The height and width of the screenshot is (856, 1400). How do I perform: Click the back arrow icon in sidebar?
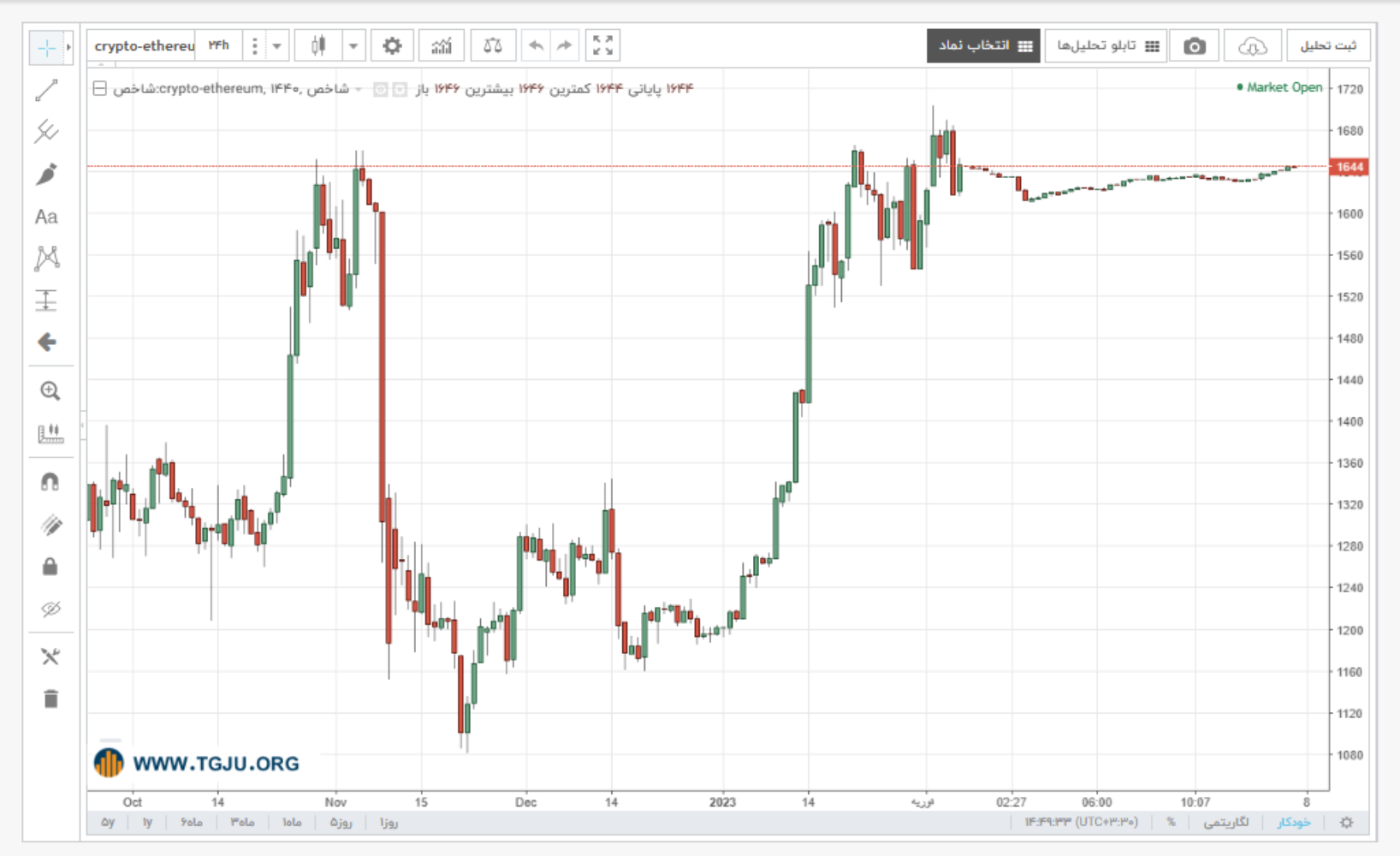point(47,342)
